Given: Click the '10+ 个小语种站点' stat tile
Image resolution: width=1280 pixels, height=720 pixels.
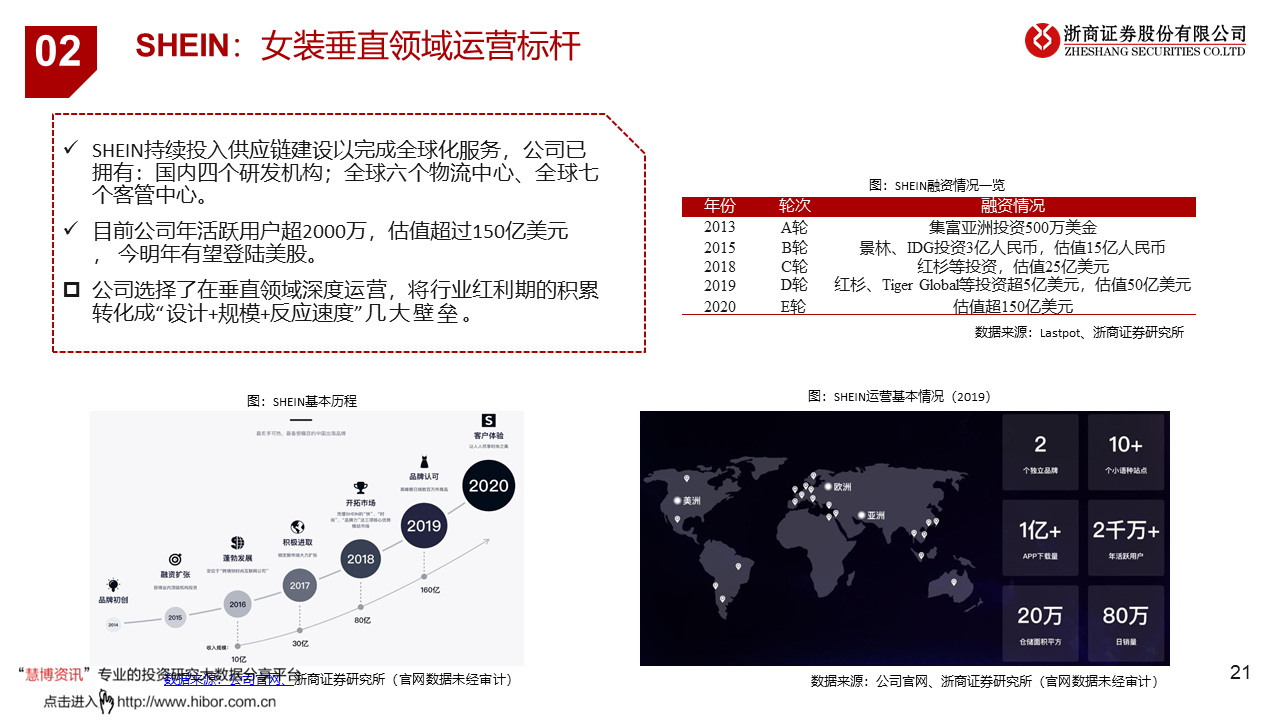Looking at the screenshot, I should (x=1126, y=452).
